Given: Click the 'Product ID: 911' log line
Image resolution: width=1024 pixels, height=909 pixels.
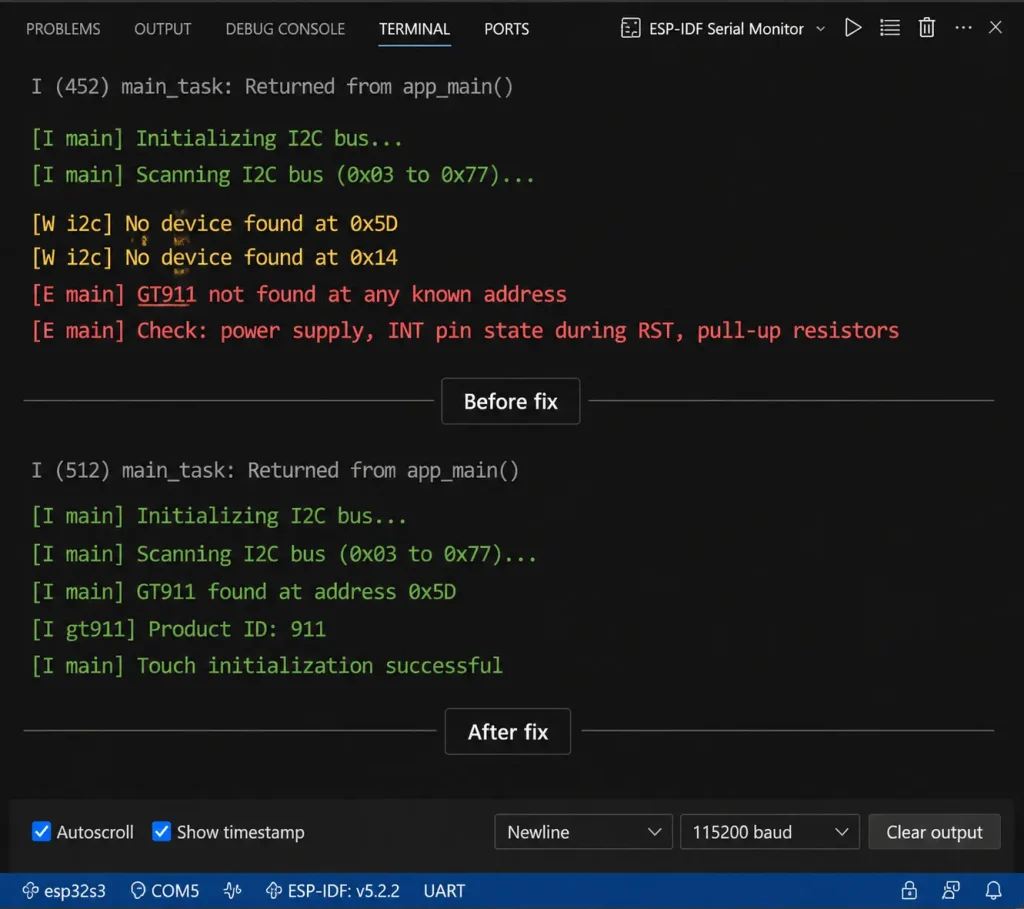Looking at the screenshot, I should 178,629.
